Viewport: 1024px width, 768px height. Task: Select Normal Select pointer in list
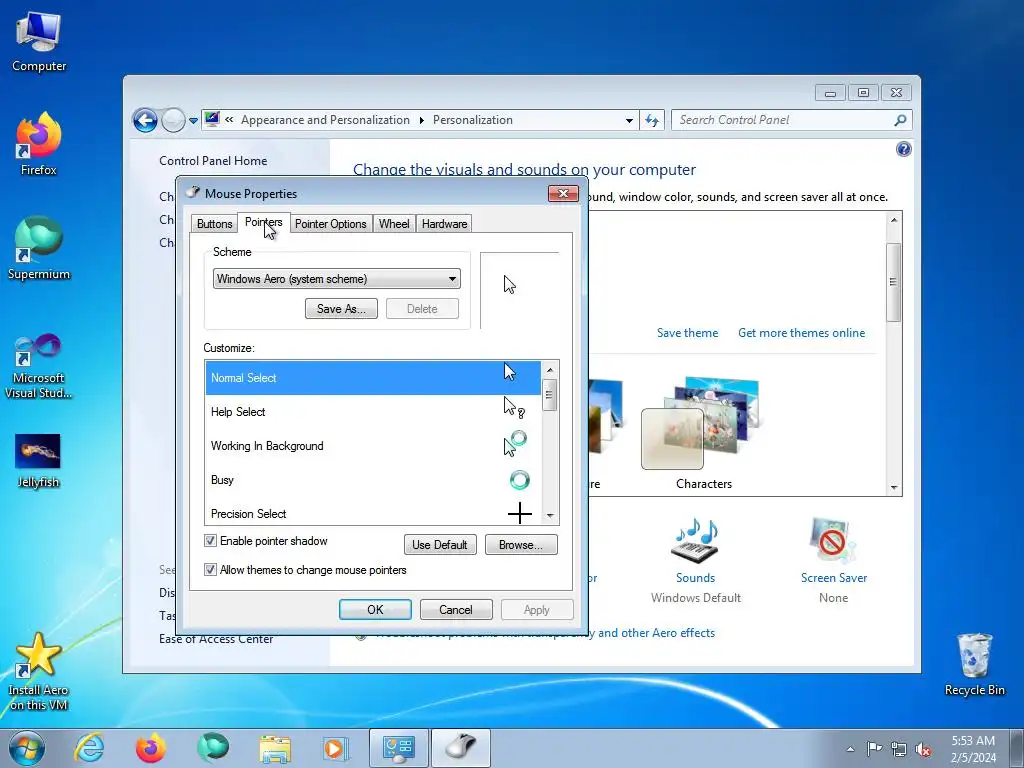pyautogui.click(x=373, y=377)
